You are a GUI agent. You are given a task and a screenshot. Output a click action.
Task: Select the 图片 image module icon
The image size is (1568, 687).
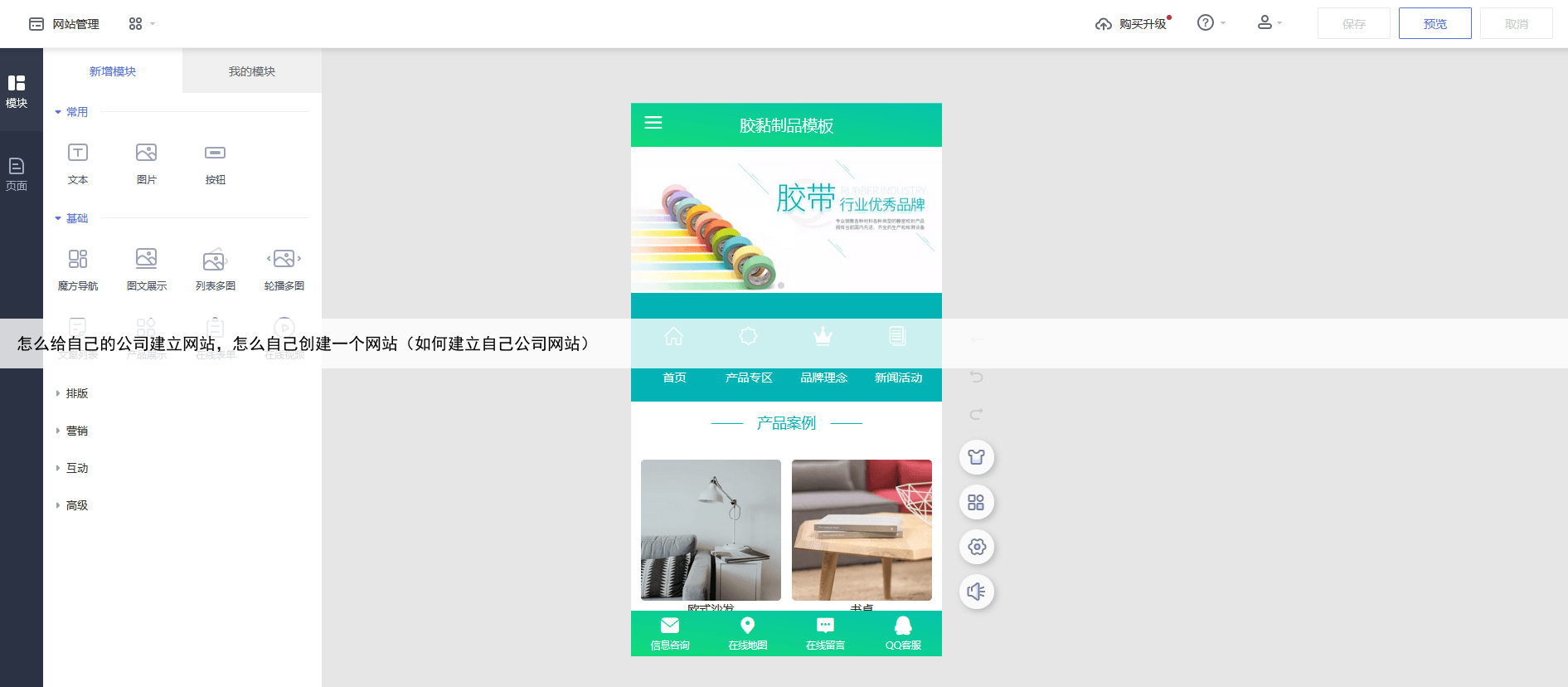(146, 153)
